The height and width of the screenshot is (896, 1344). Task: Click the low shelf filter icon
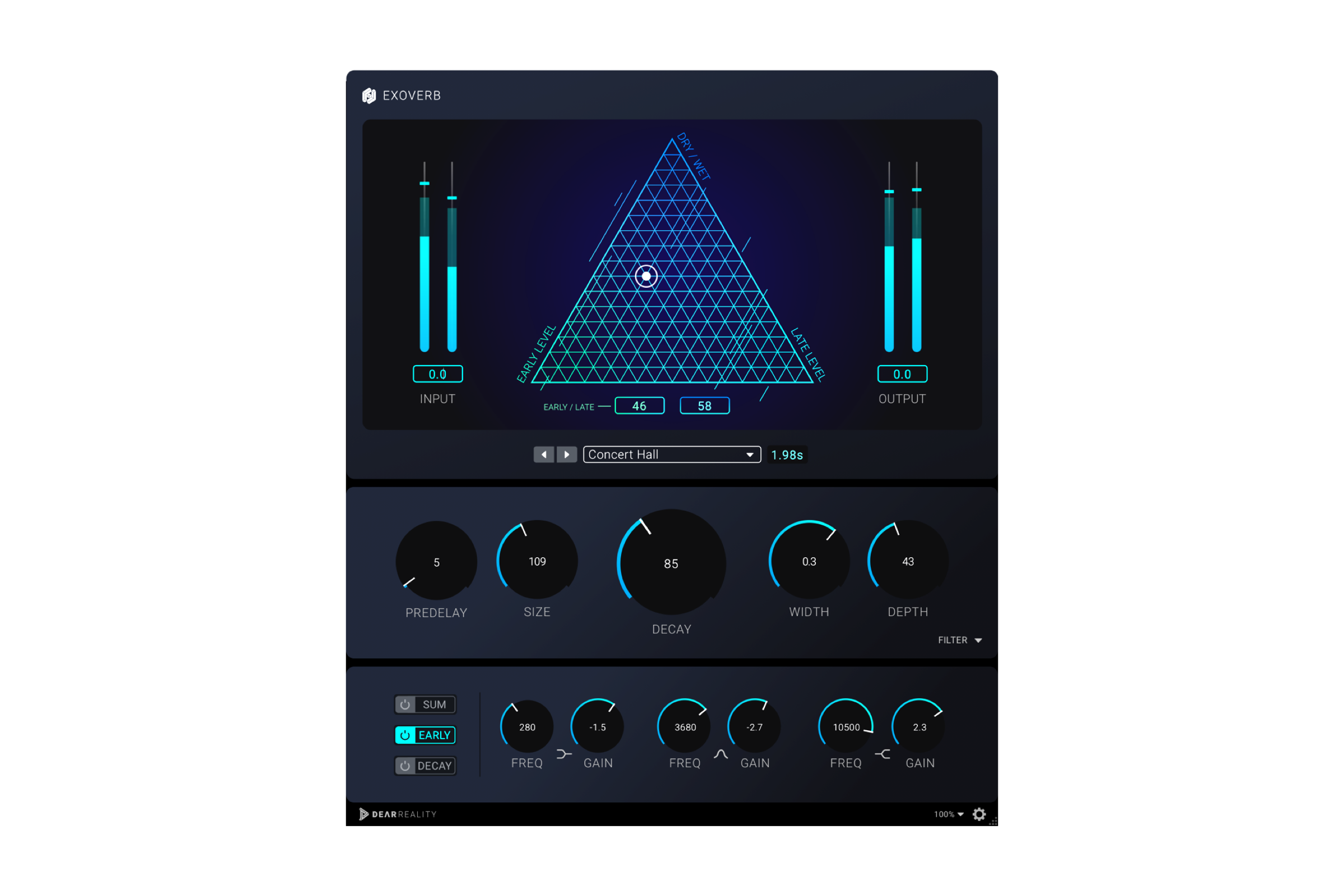point(563,754)
